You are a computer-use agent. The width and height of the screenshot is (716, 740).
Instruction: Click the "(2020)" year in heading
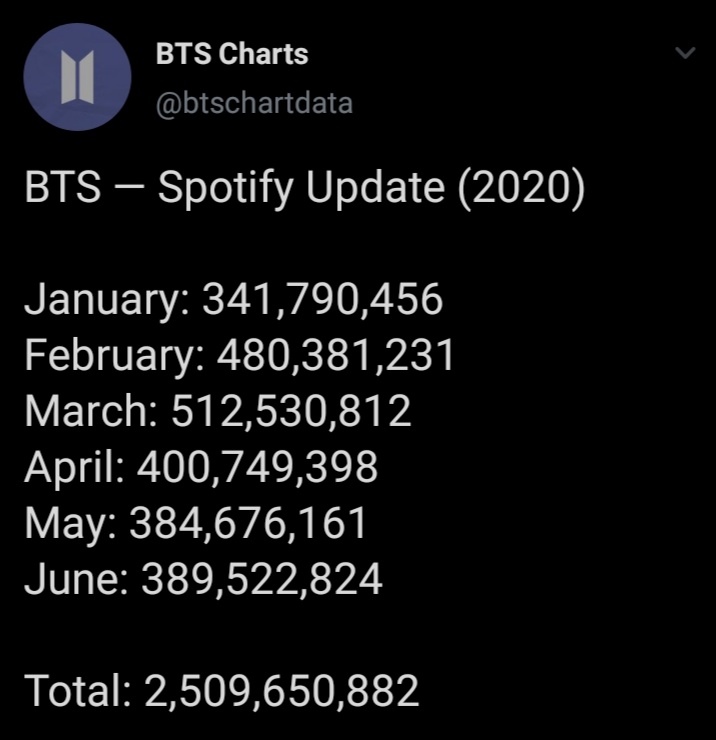521,188
